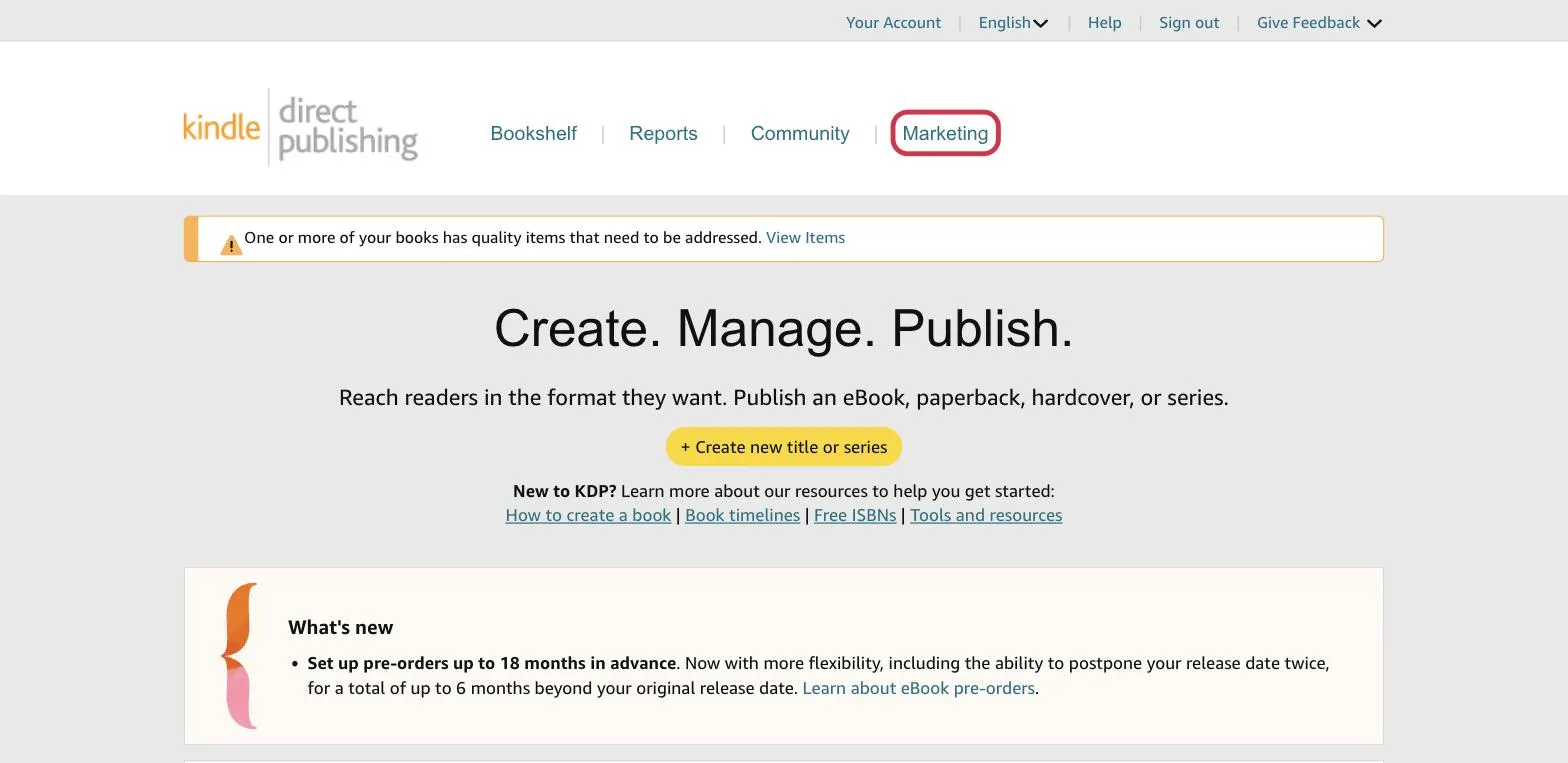Click Learn about eBook pre-orders link
The height and width of the screenshot is (763, 1568).
click(918, 688)
